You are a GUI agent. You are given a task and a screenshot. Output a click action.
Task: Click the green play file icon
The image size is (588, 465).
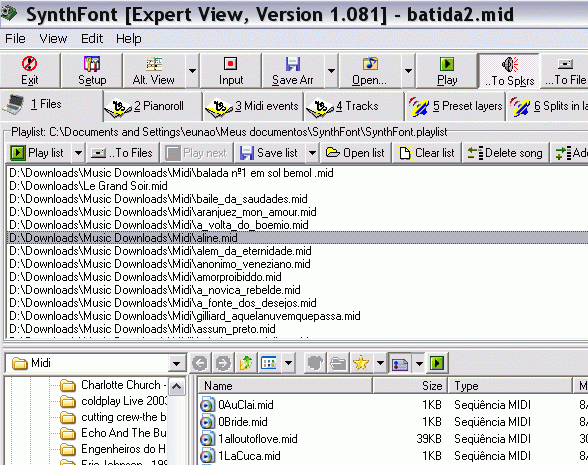coord(437,363)
